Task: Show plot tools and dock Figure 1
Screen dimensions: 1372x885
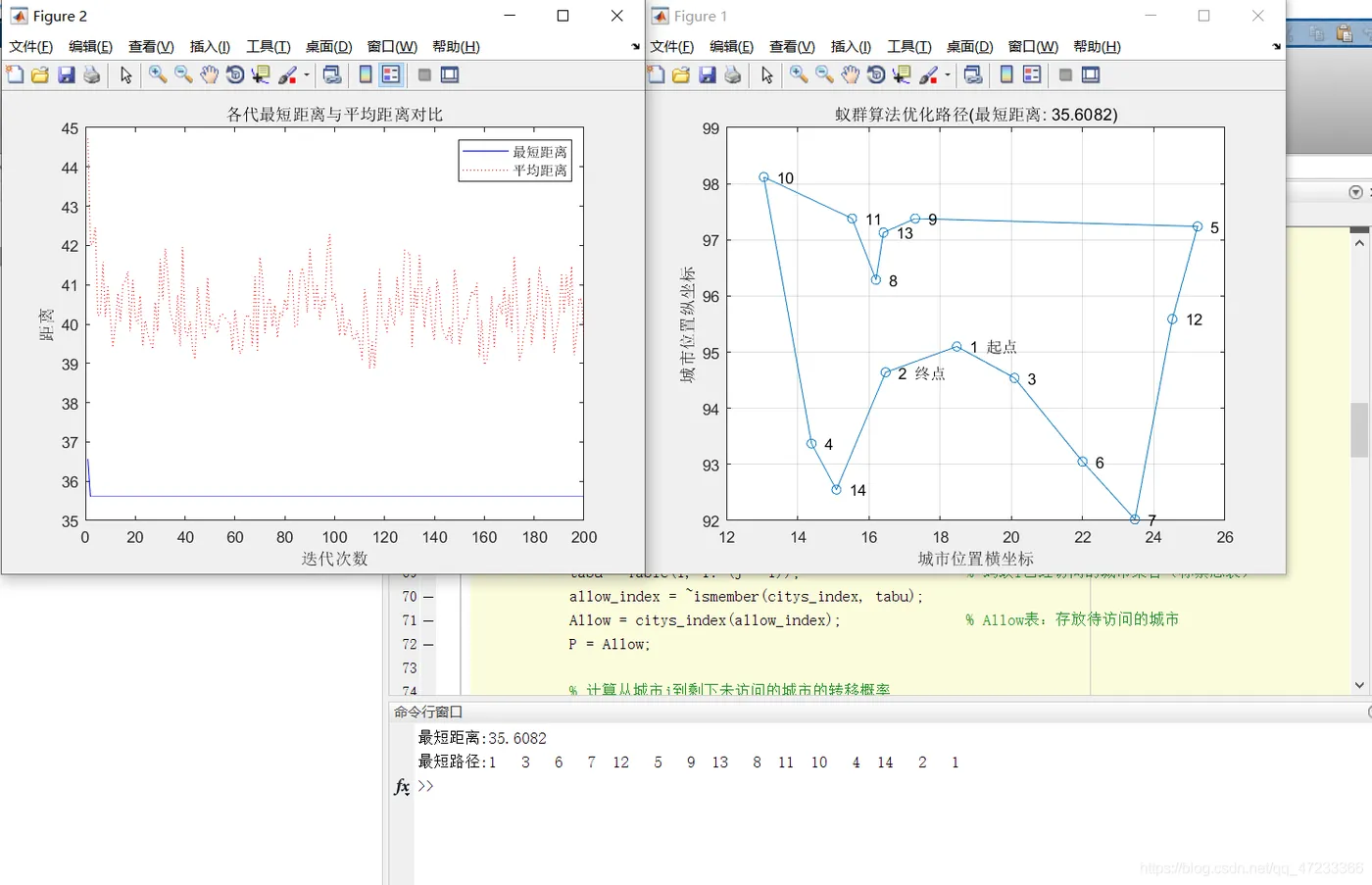Action: [x=1091, y=74]
